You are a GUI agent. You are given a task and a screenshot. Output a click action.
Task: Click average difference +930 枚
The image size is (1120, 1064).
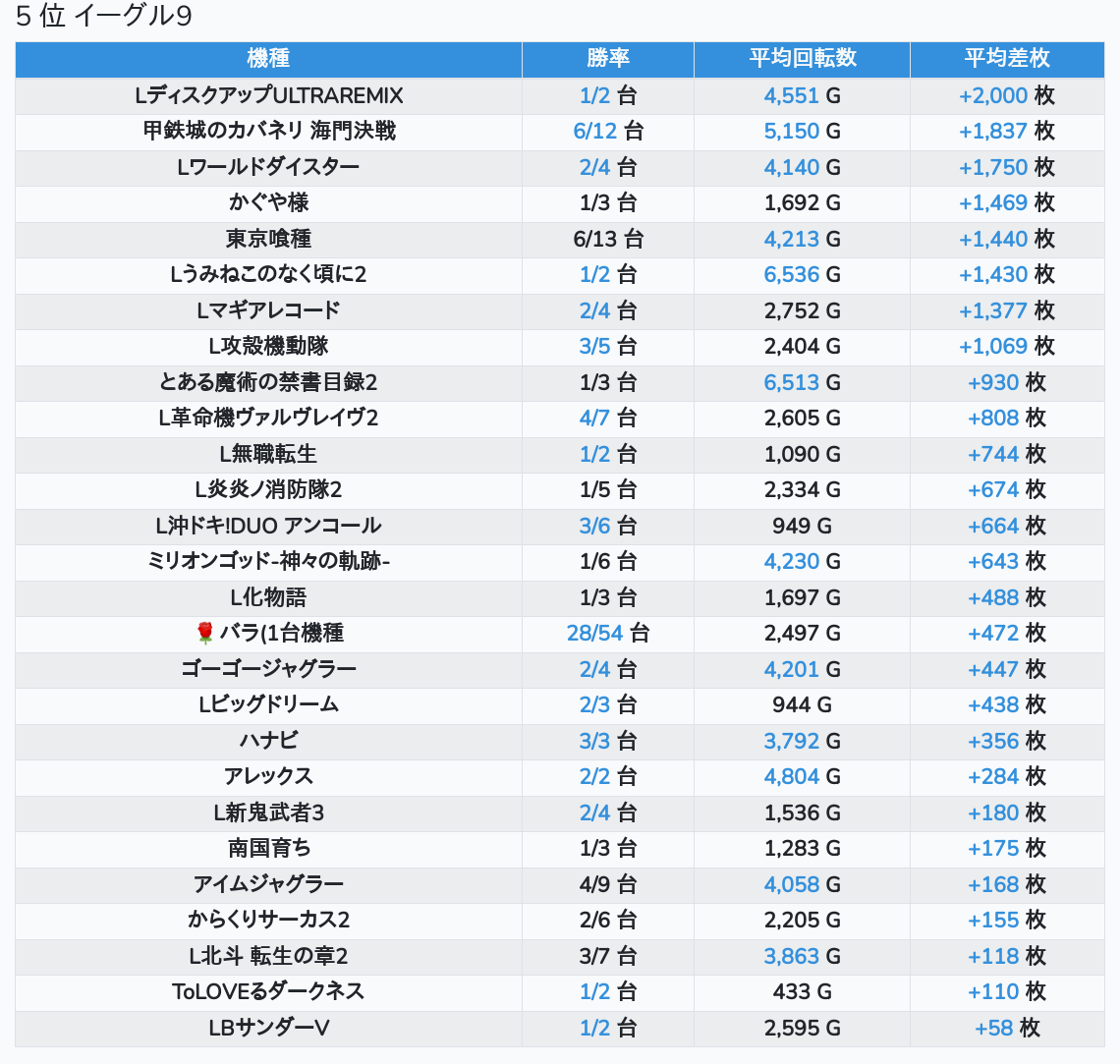1007,382
